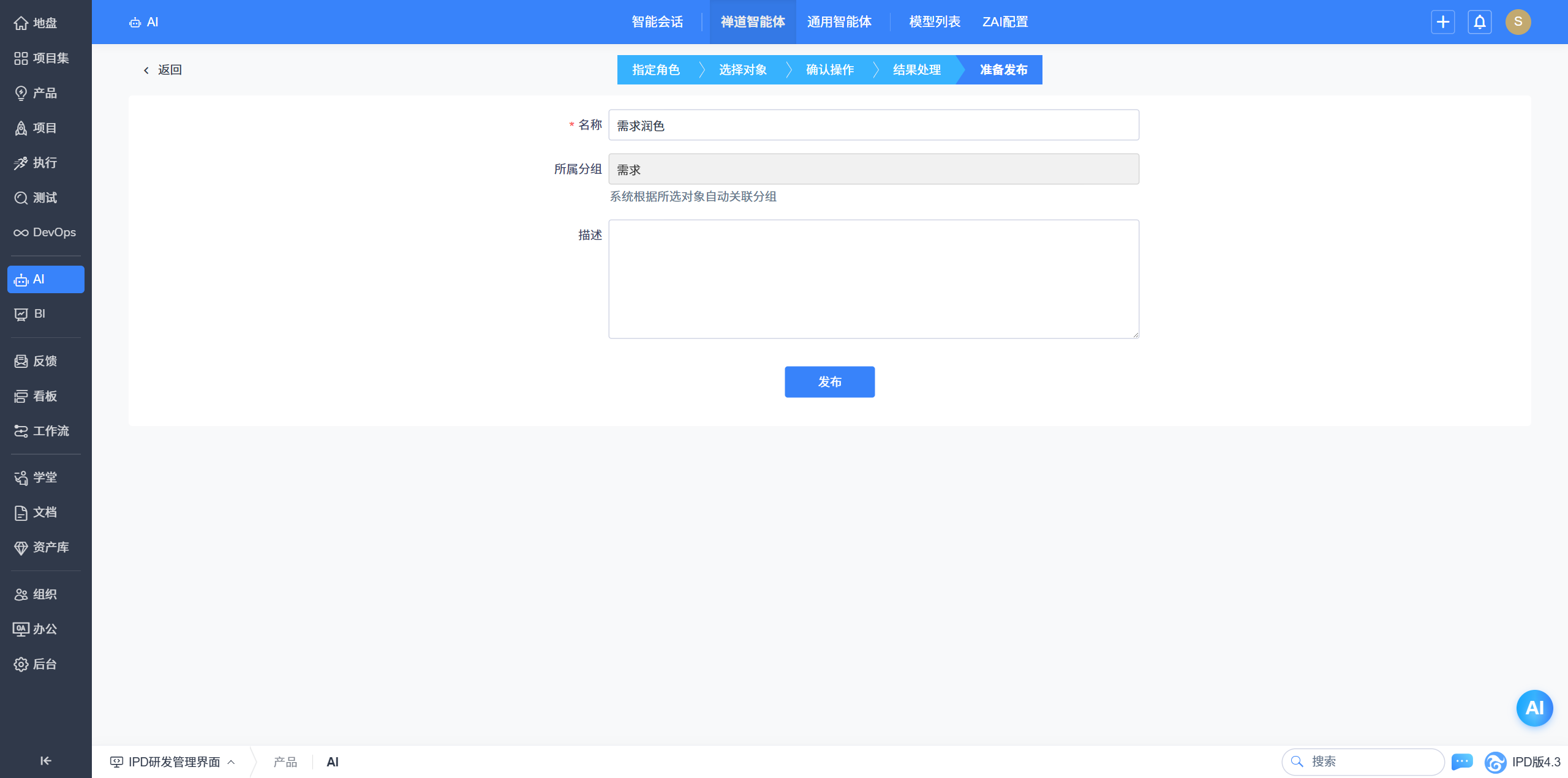Open the 看板 kanban module

pyautogui.click(x=44, y=396)
